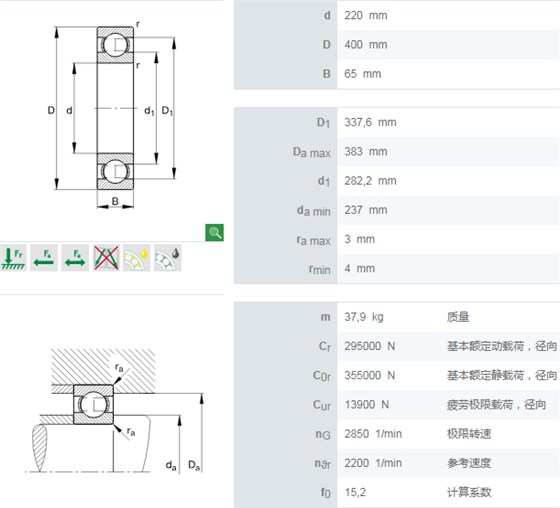Select the d1 value 282,2 mm
The image size is (560, 508).
click(370, 181)
